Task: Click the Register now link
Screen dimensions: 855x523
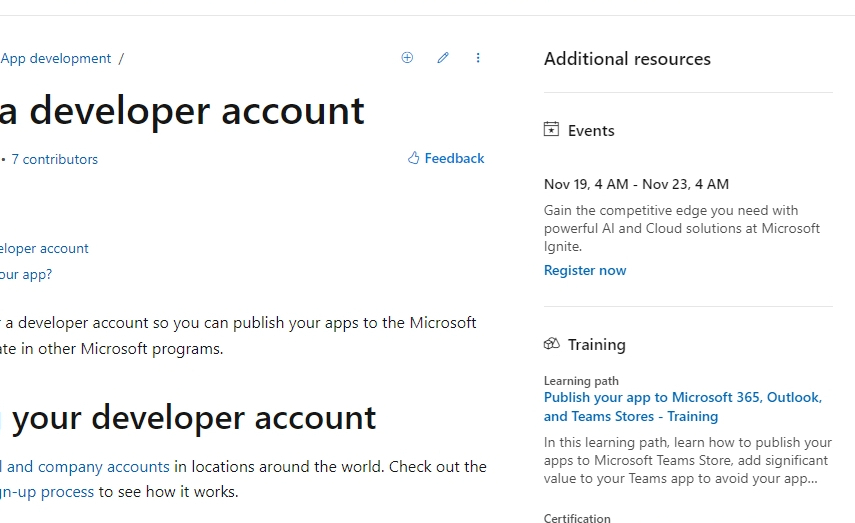Action: [585, 270]
